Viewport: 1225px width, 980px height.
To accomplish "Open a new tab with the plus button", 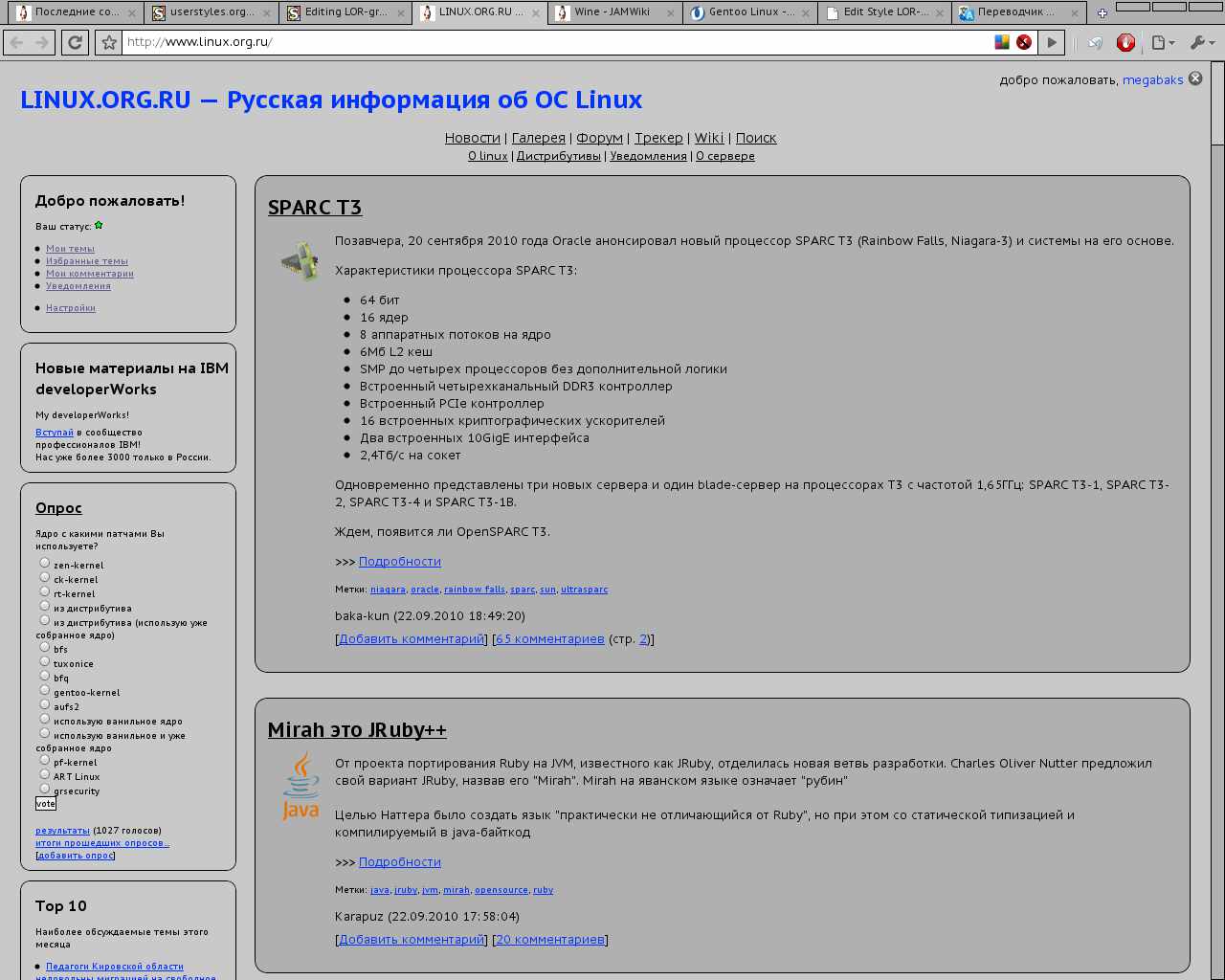I will 1102,13.
